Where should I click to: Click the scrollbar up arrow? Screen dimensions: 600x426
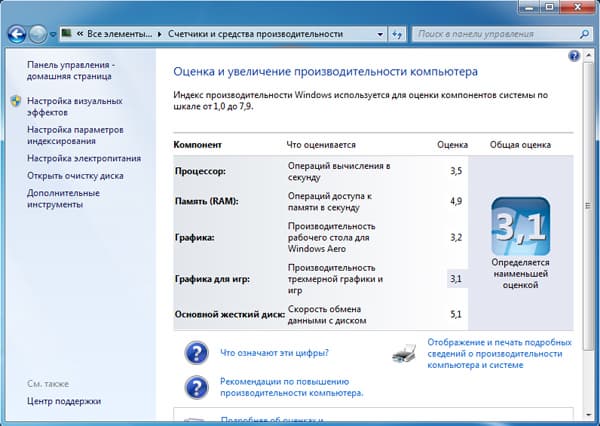589,57
